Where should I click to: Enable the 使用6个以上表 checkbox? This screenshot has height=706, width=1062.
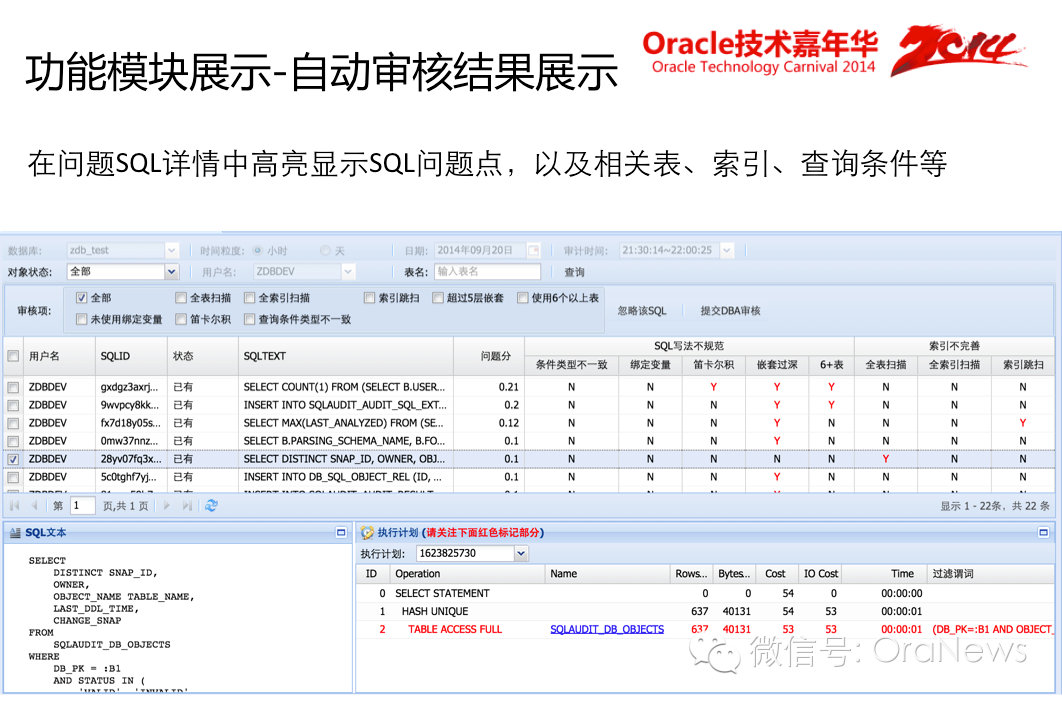coord(523,298)
